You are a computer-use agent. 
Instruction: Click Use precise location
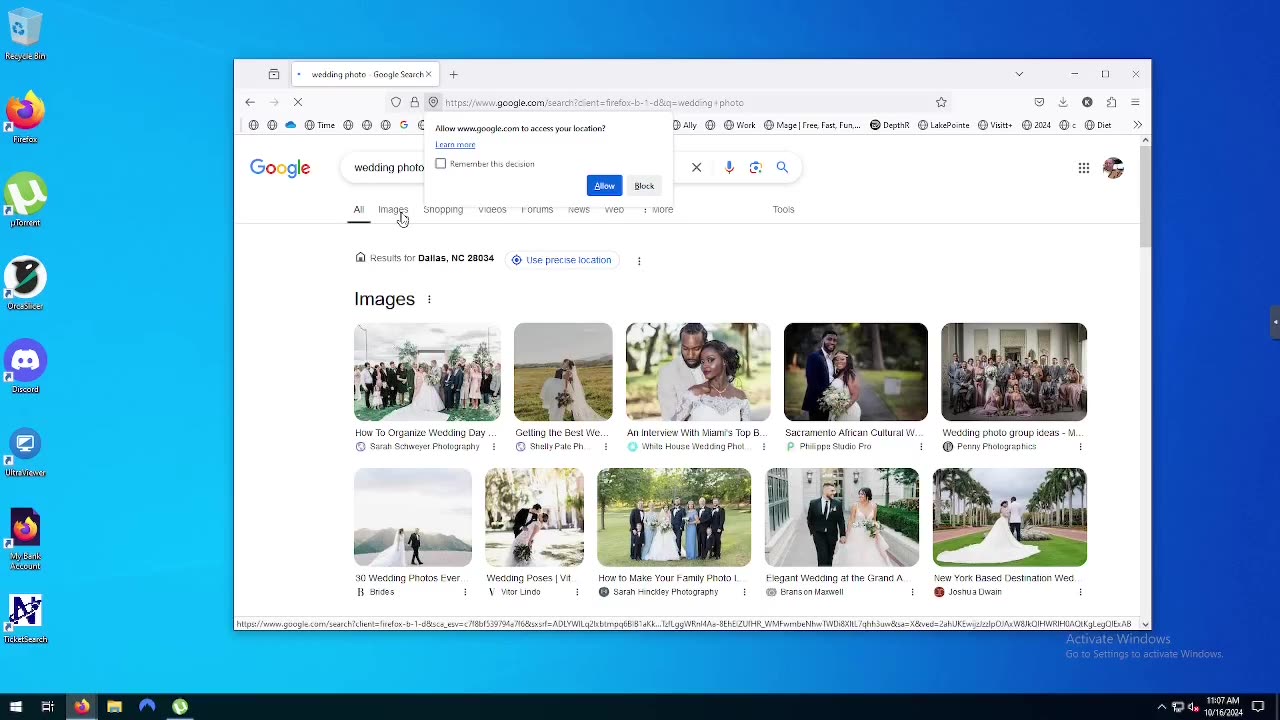click(561, 260)
